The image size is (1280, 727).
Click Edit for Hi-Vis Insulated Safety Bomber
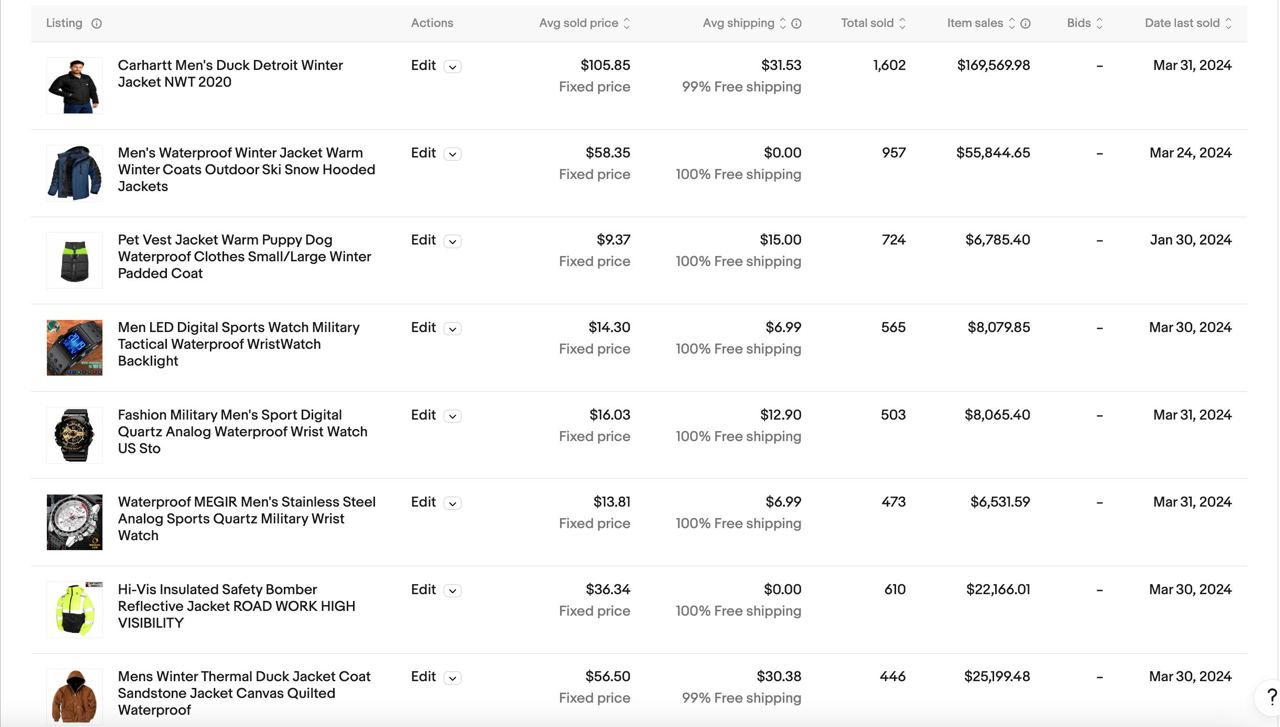click(423, 589)
